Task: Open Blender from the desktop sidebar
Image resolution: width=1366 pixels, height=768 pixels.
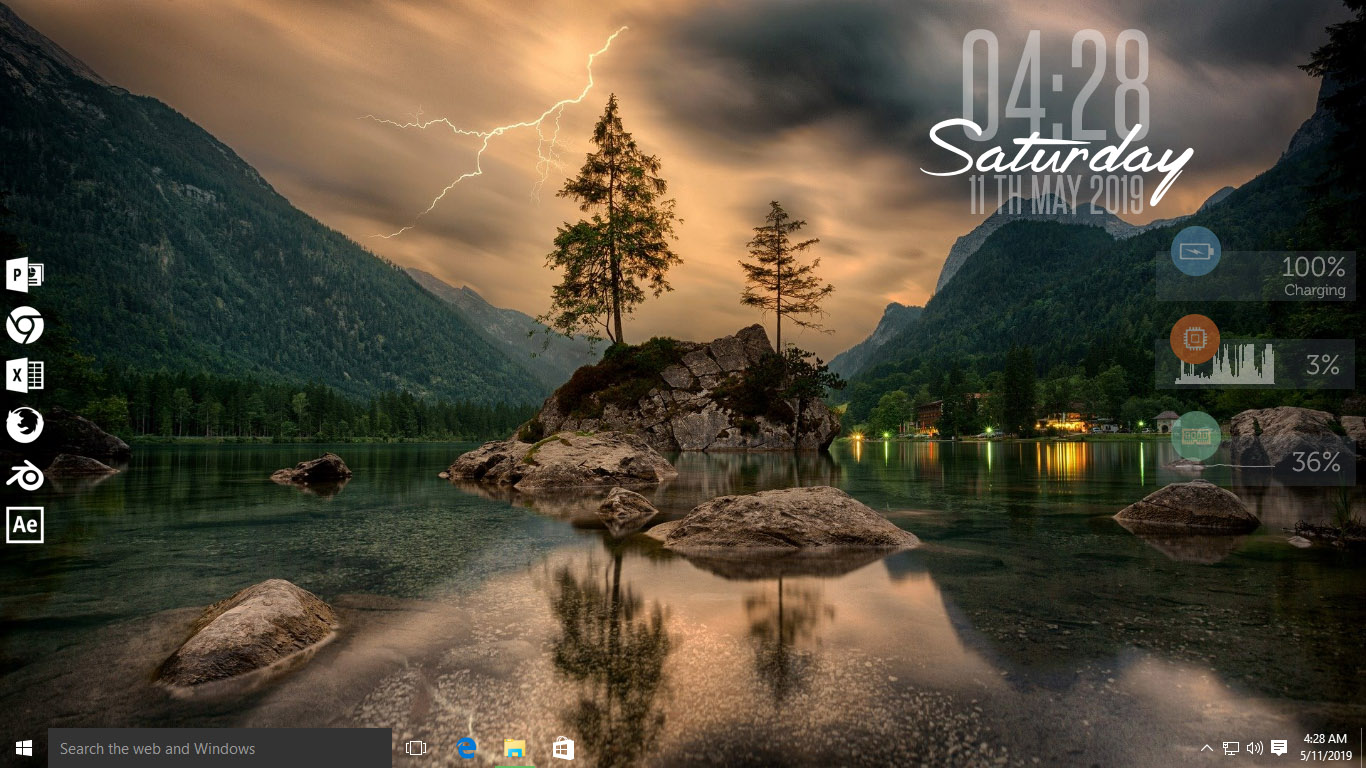Action: [x=25, y=475]
